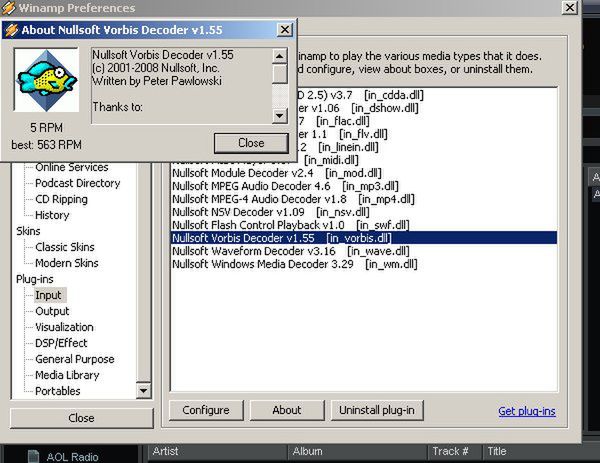This screenshot has height=463, width=600.
Task: Select Online Services in the preferences tree
Action: pyautogui.click(x=72, y=167)
